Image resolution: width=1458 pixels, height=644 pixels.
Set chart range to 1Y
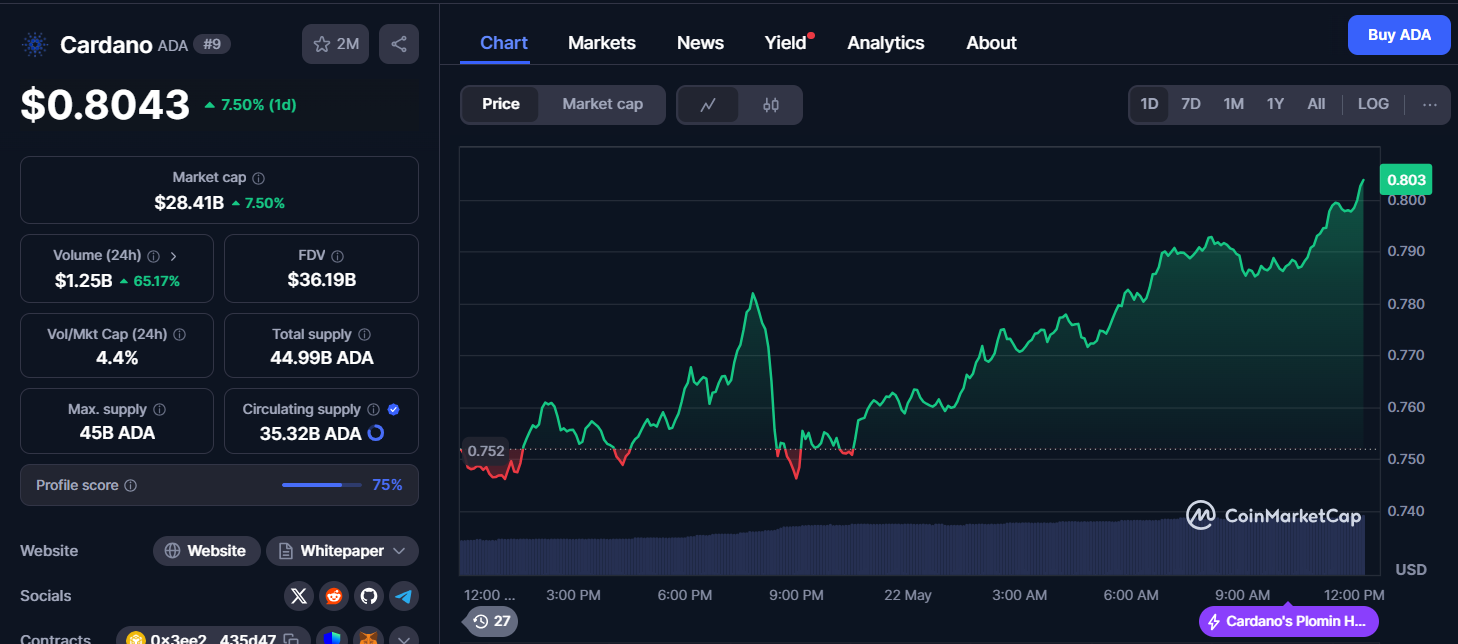1275,104
